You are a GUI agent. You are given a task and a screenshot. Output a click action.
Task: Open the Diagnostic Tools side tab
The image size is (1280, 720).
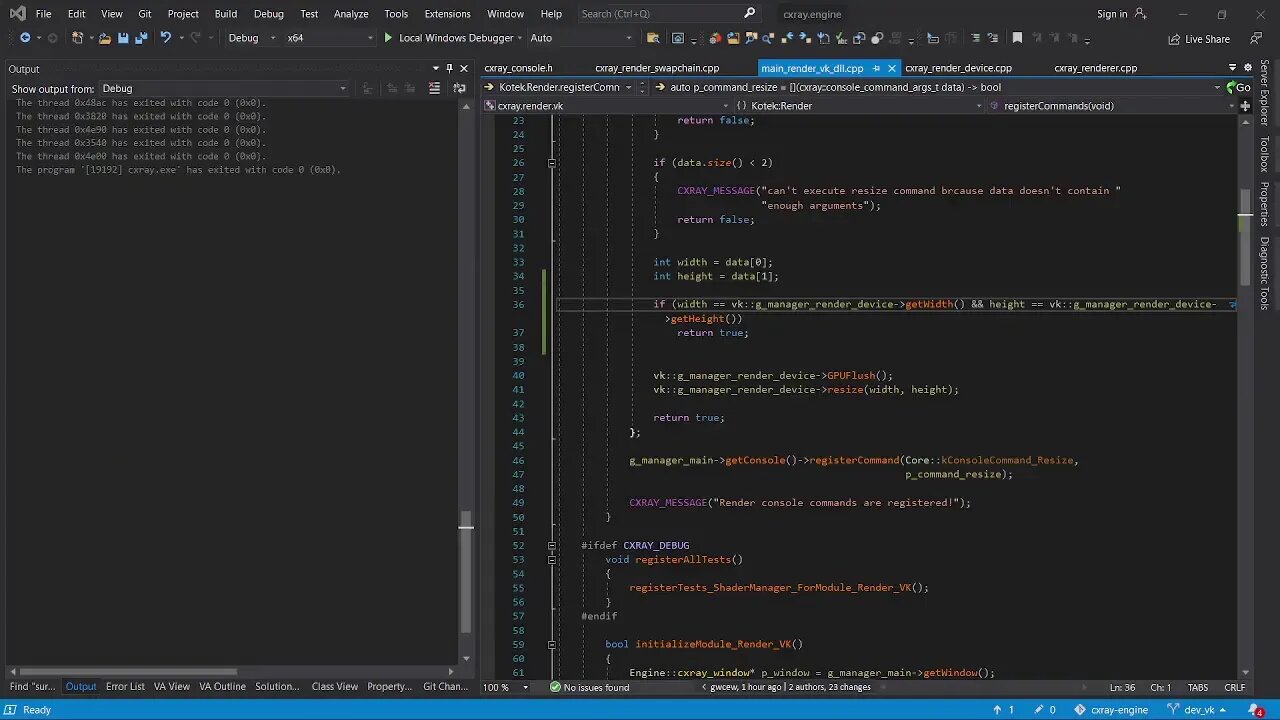pos(1265,273)
